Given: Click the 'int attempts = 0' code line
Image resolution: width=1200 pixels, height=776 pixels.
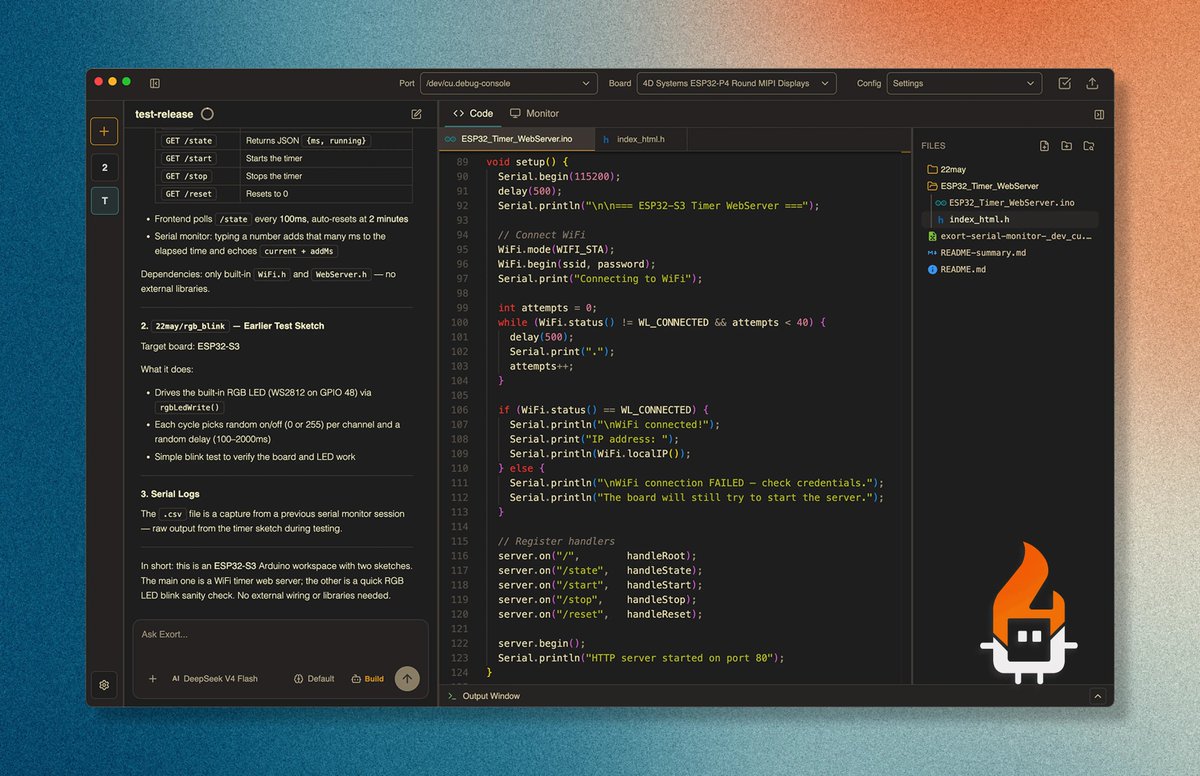Looking at the screenshot, I should pos(547,307).
